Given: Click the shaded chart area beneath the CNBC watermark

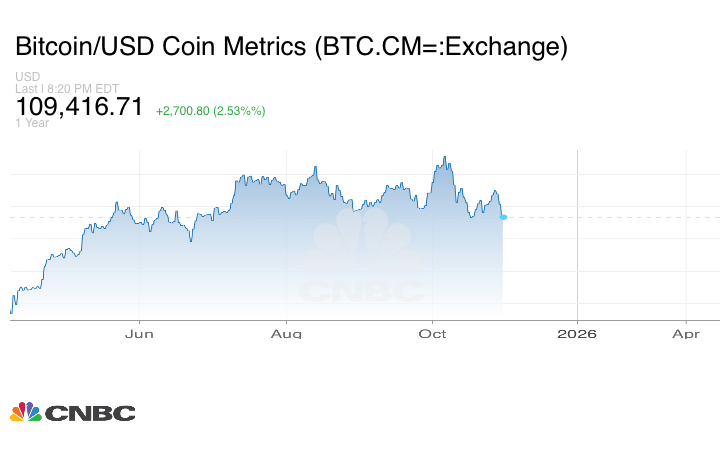Looking at the screenshot, I should pos(362,308).
